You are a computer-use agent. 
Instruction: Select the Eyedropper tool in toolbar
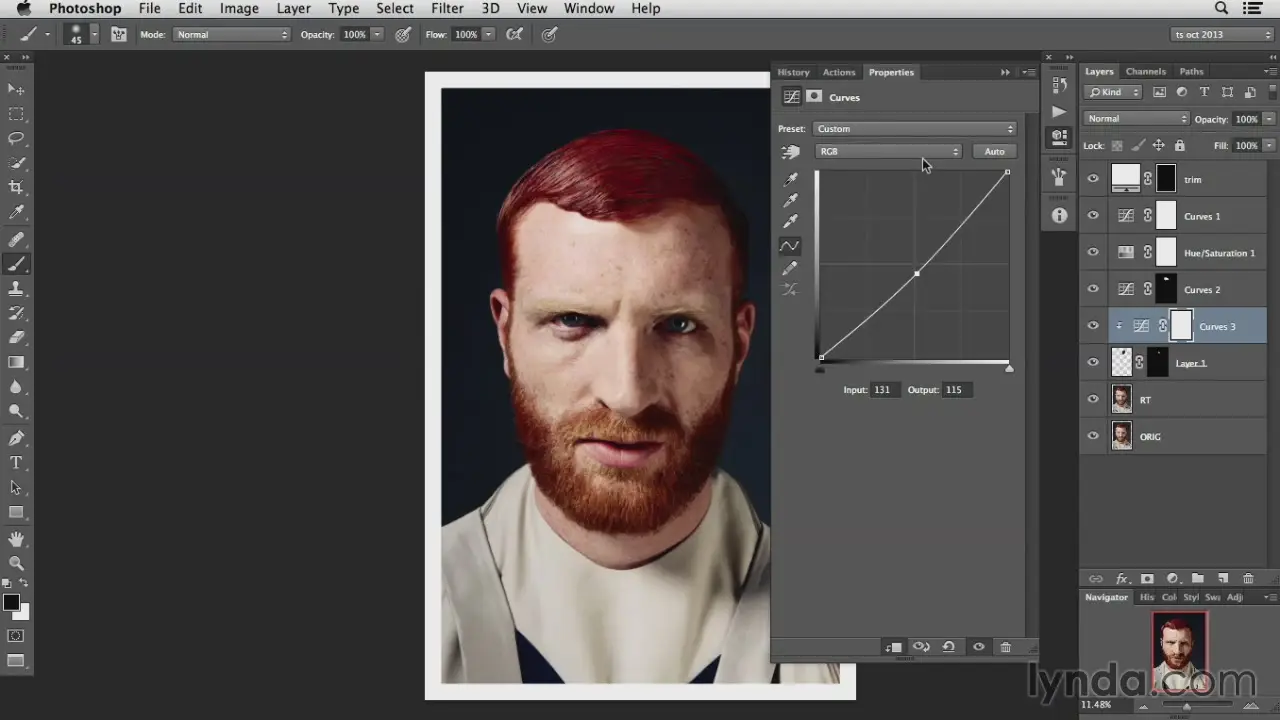(16, 212)
